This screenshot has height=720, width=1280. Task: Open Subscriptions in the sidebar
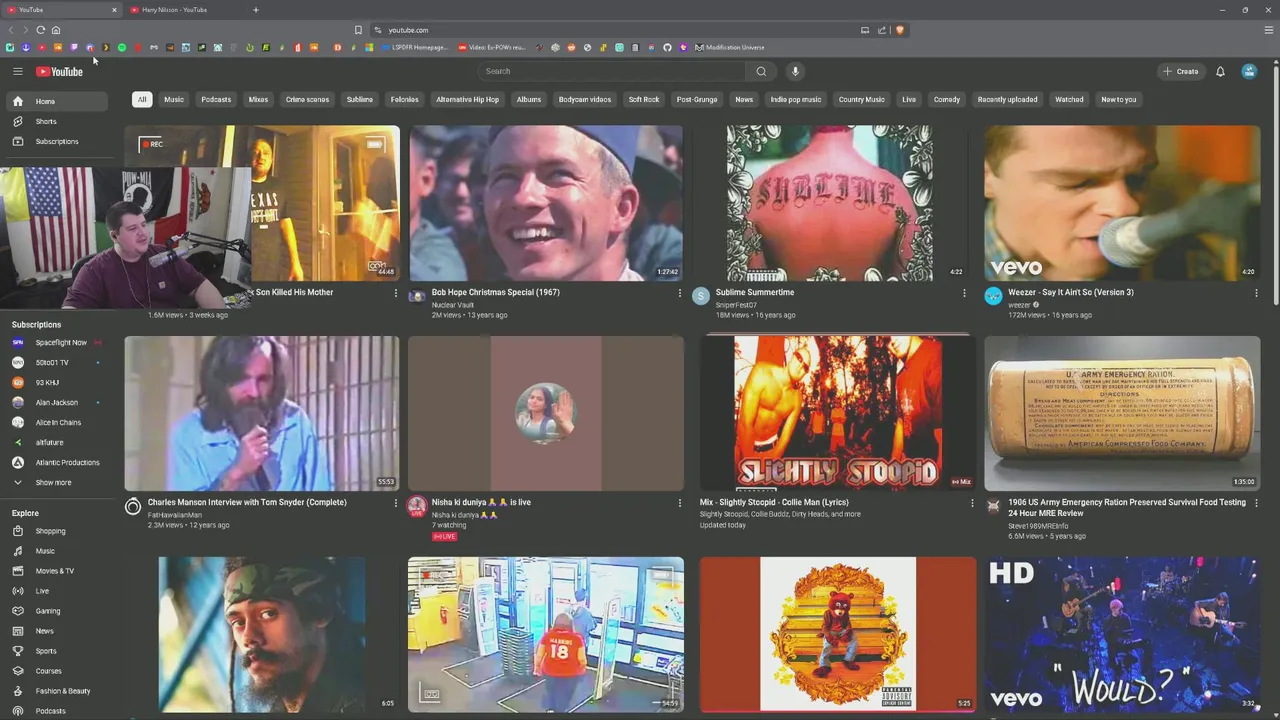tap(56, 141)
